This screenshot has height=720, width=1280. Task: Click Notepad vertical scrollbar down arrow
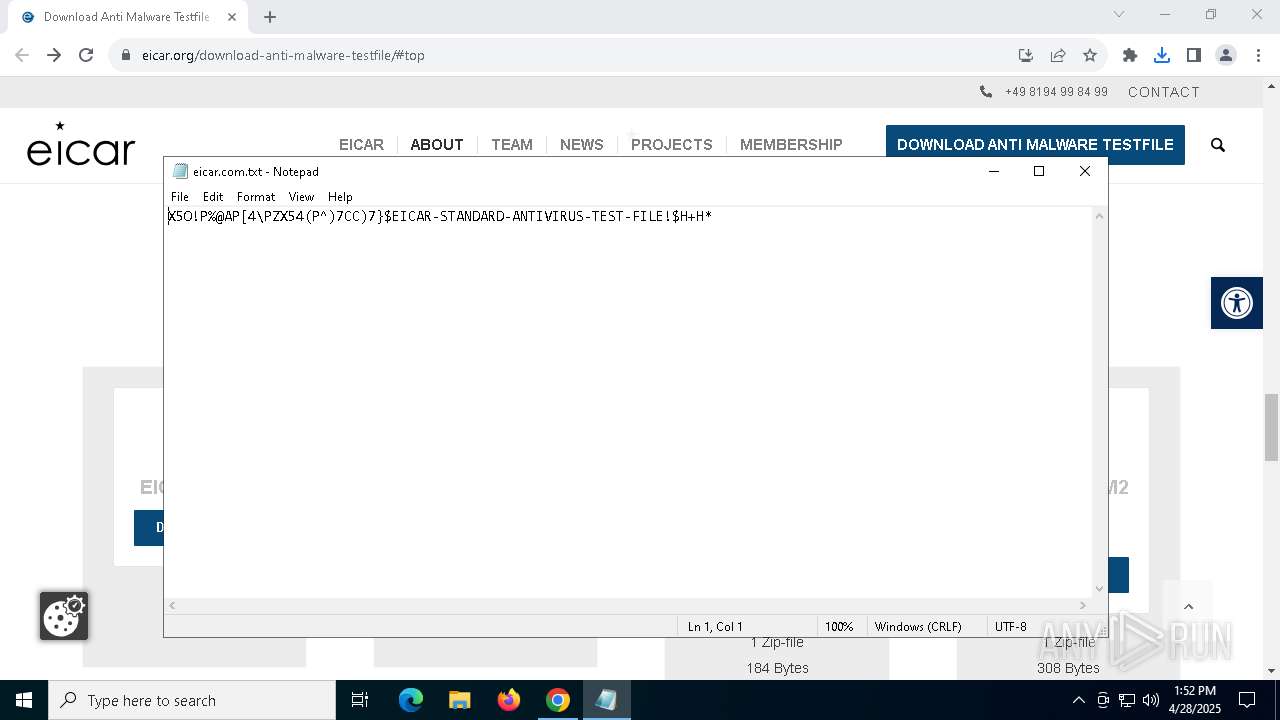tap(1100, 589)
